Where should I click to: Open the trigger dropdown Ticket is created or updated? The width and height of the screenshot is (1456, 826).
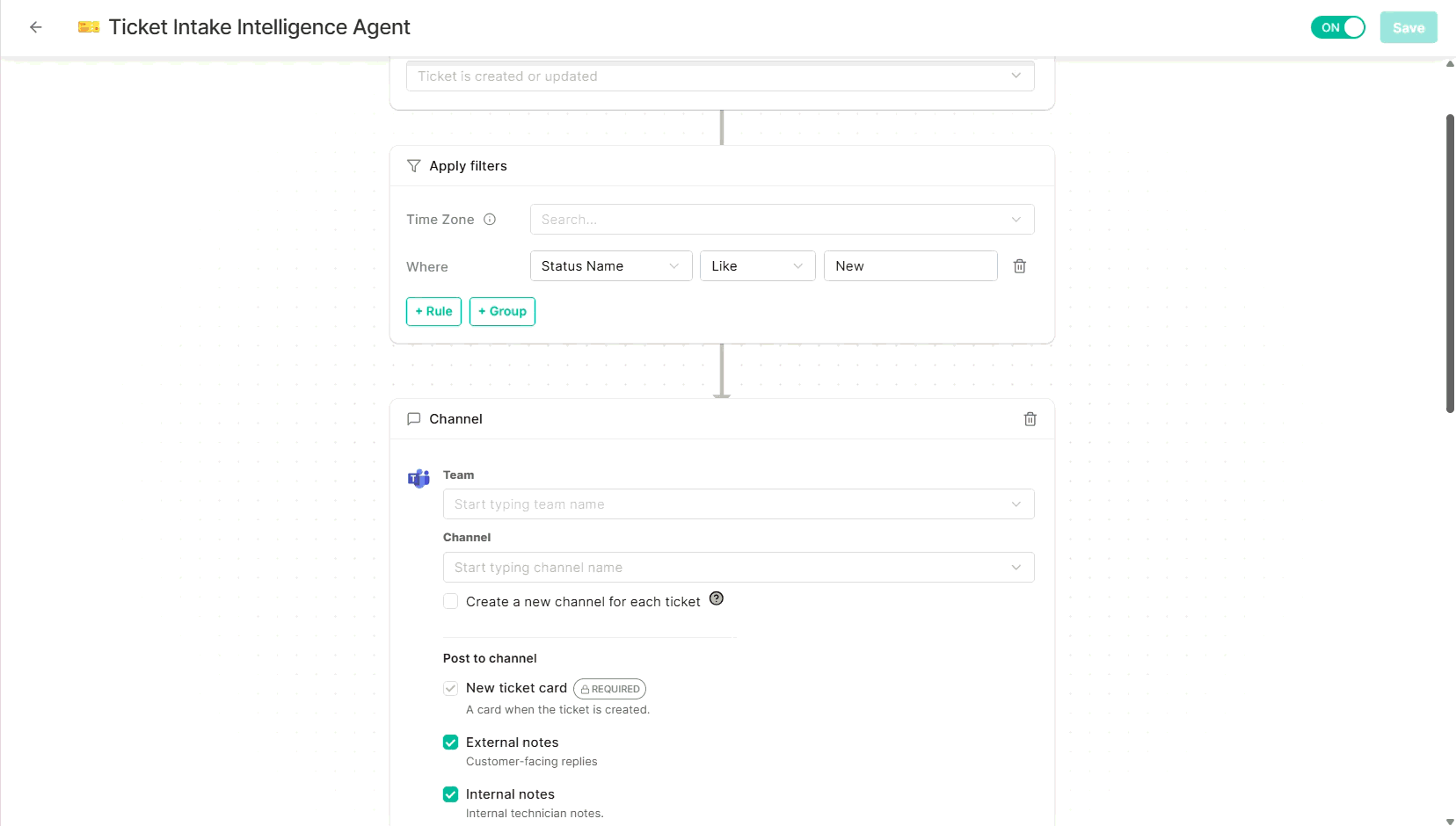click(x=720, y=76)
